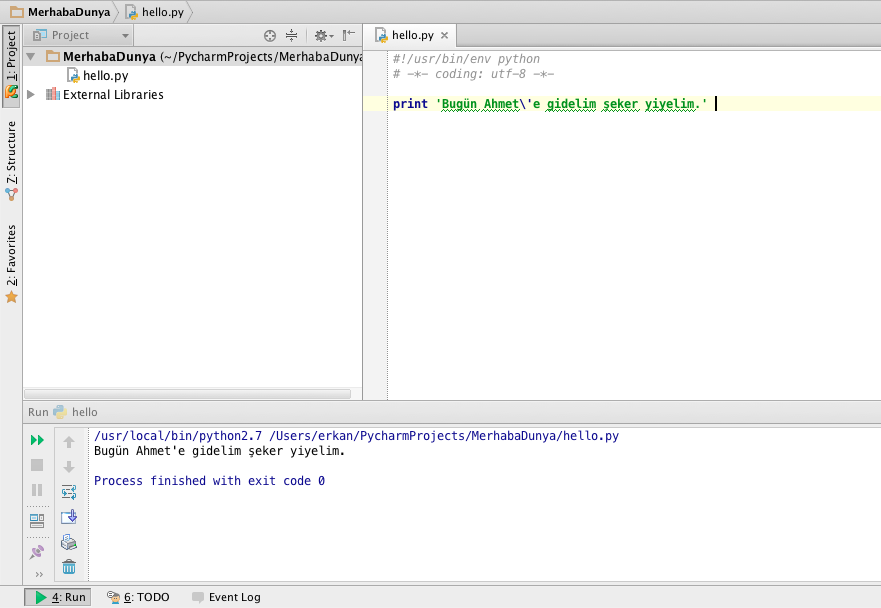Click the hello run configuration label
The height and width of the screenshot is (608, 881).
tap(75, 412)
